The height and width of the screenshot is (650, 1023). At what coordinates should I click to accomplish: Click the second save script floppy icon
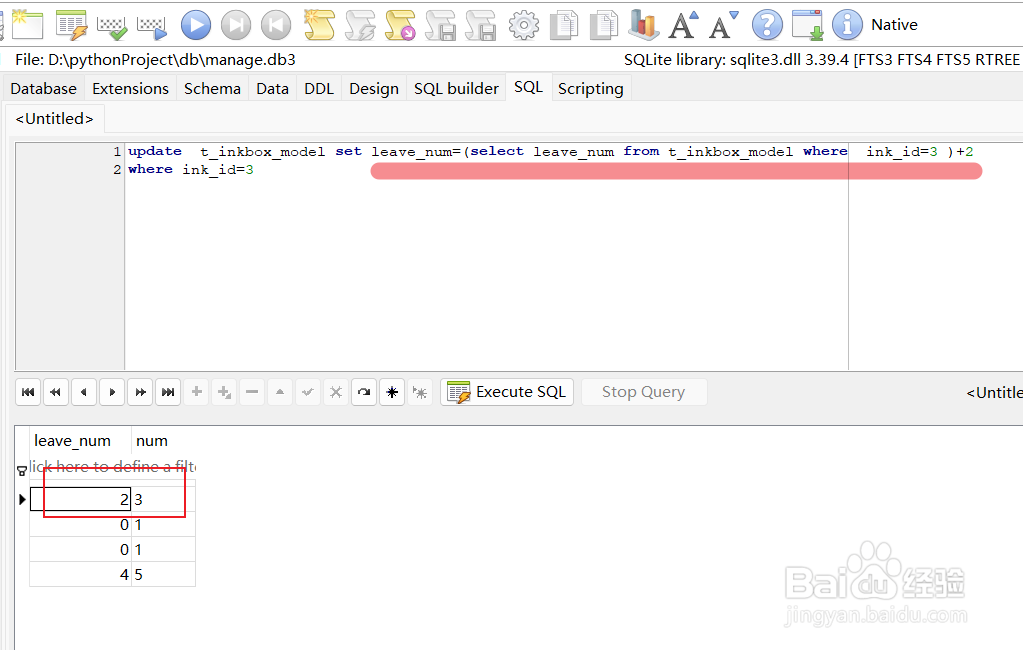coord(481,25)
